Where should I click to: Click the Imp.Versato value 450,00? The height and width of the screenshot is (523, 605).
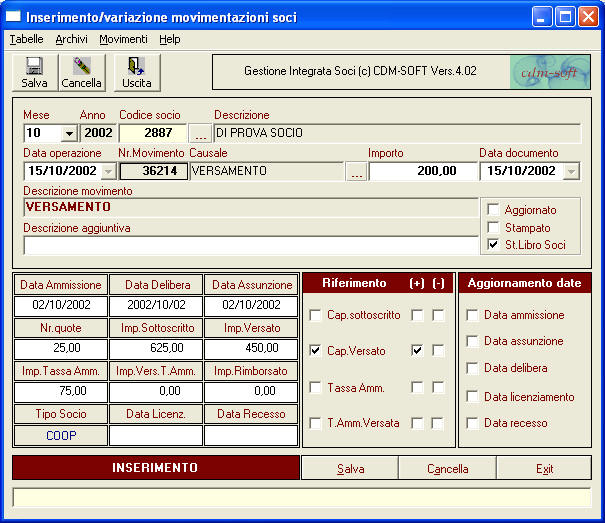click(x=251, y=349)
